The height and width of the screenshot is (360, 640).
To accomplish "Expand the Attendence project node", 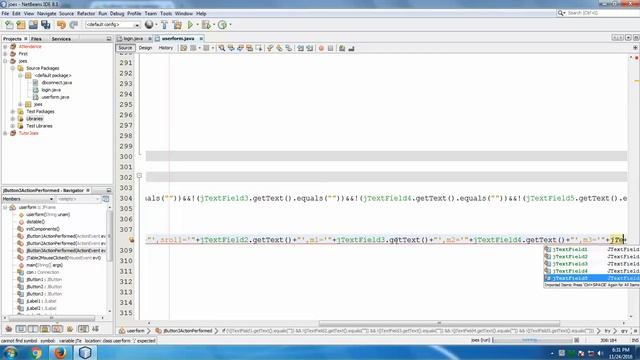I will coord(5,47).
